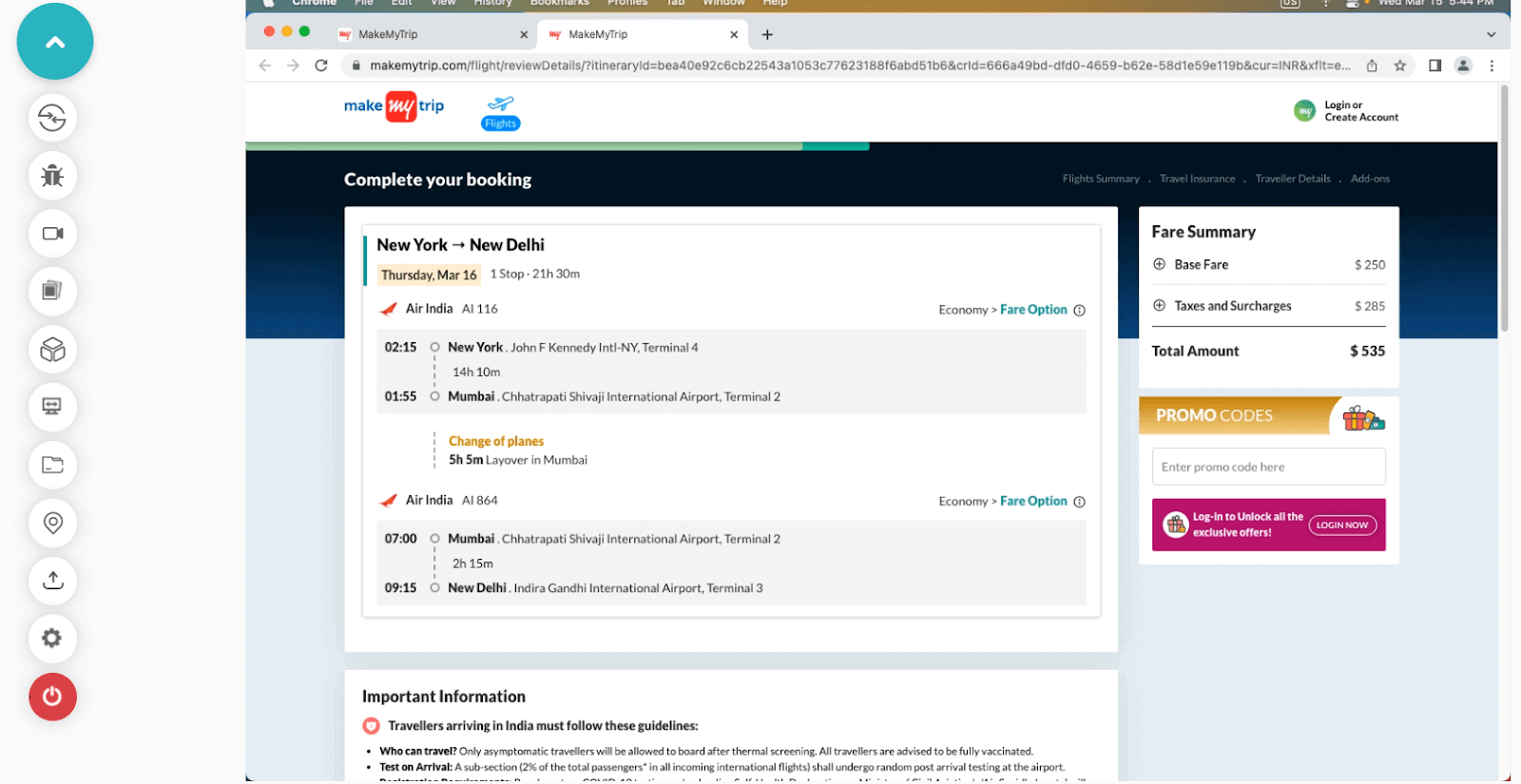Open the Chrome profile avatar icon
Viewport: 1521px width, 784px height.
point(1464,66)
